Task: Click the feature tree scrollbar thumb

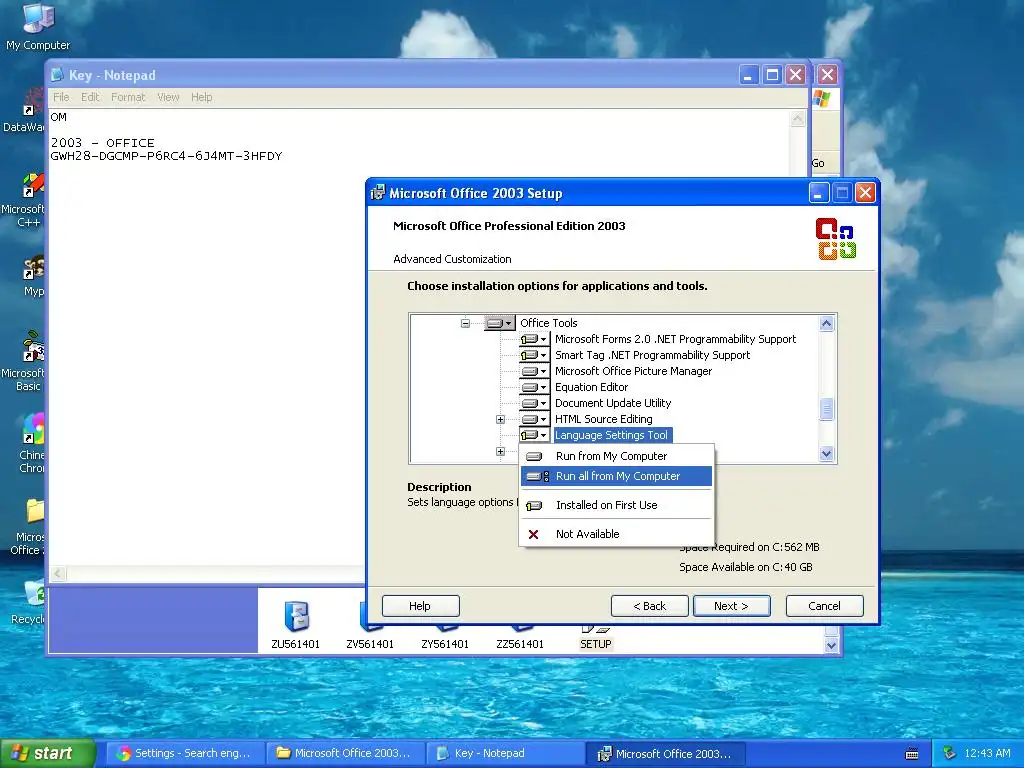Action: (826, 409)
